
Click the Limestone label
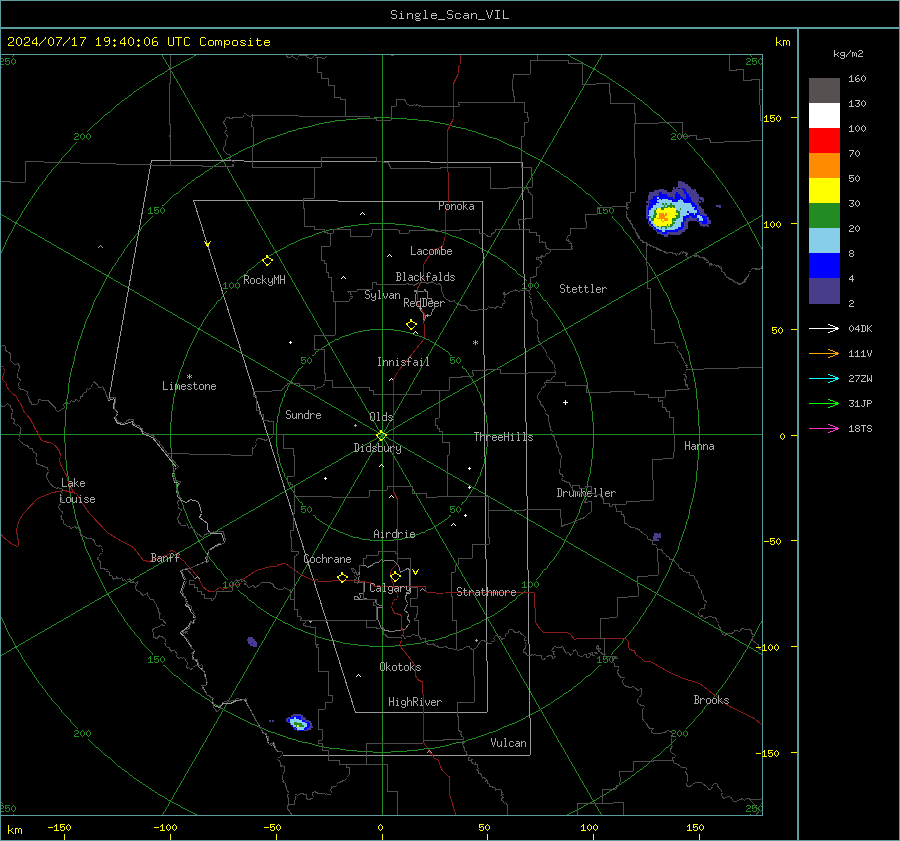click(189, 386)
